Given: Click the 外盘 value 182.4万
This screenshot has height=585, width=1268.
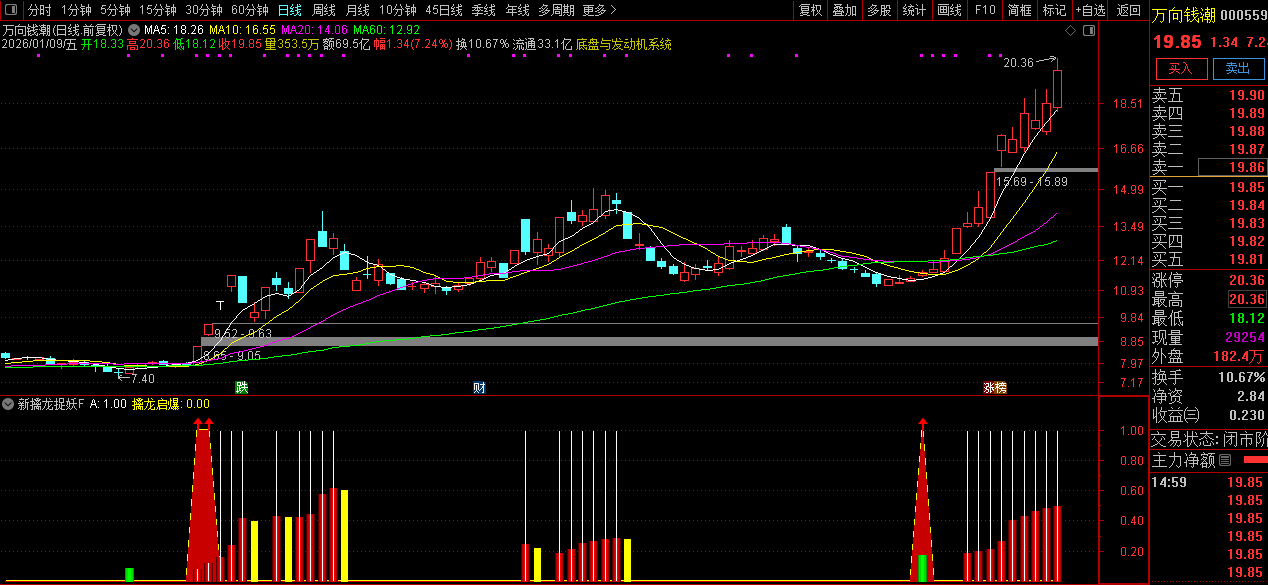Looking at the screenshot, I should coord(1240,356).
